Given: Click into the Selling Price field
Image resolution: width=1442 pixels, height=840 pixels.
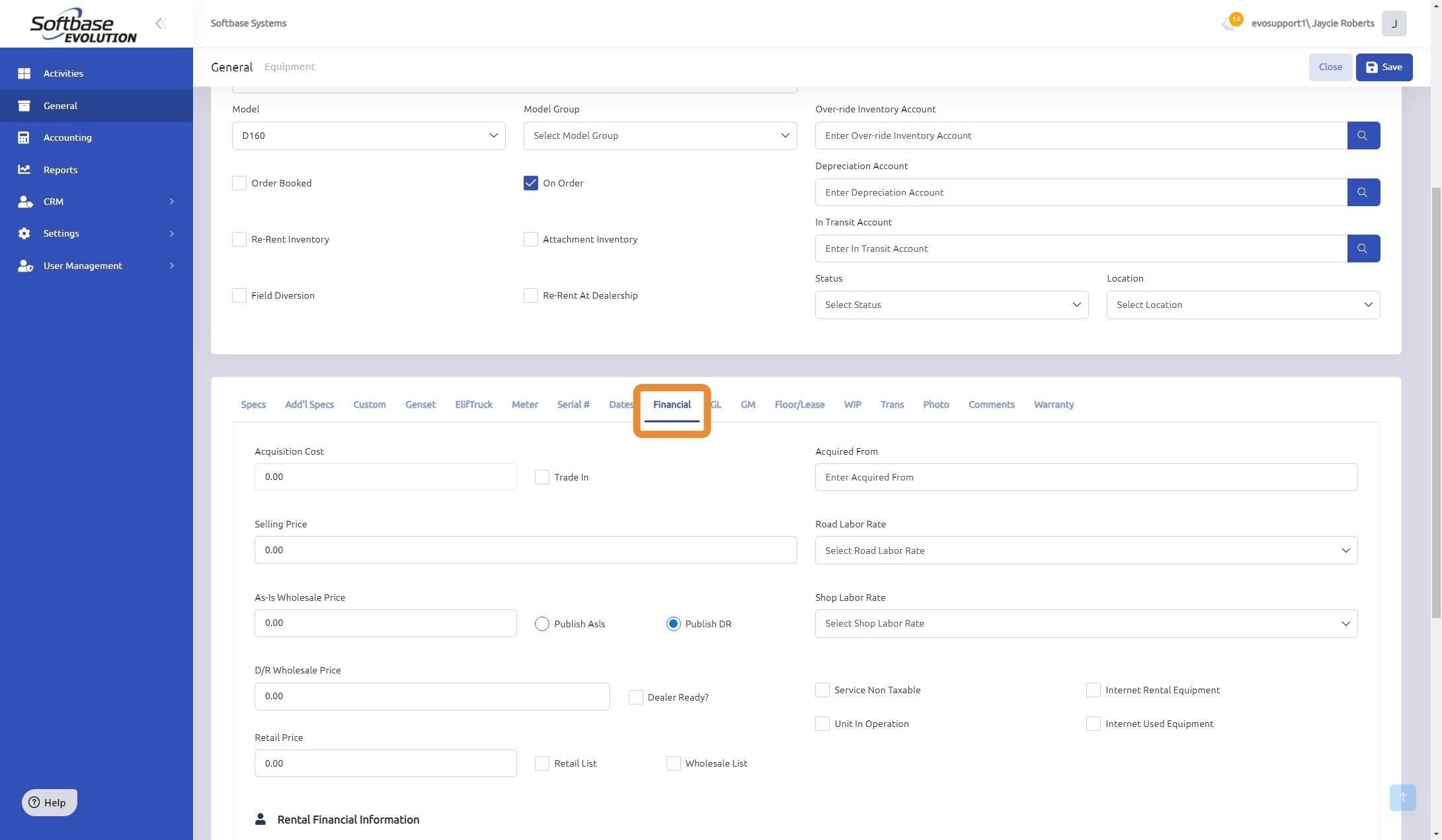Looking at the screenshot, I should click(525, 550).
